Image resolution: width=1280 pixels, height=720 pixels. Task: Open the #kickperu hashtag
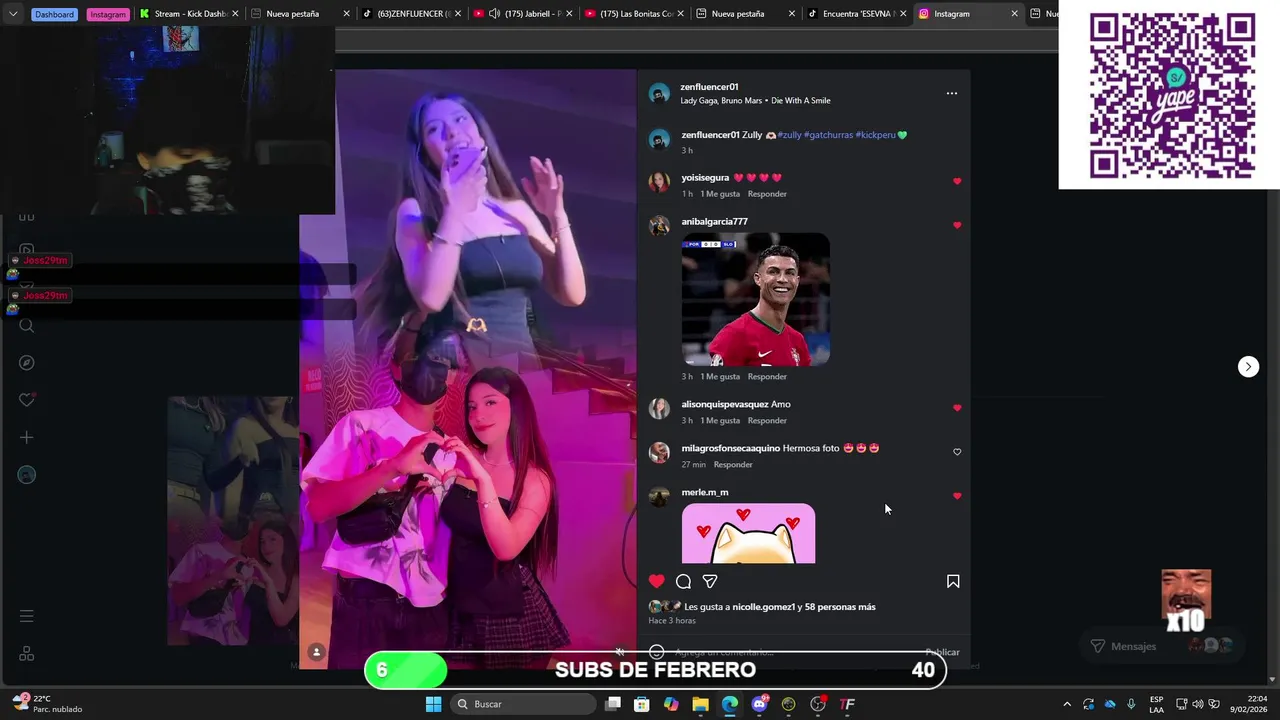pos(876,135)
